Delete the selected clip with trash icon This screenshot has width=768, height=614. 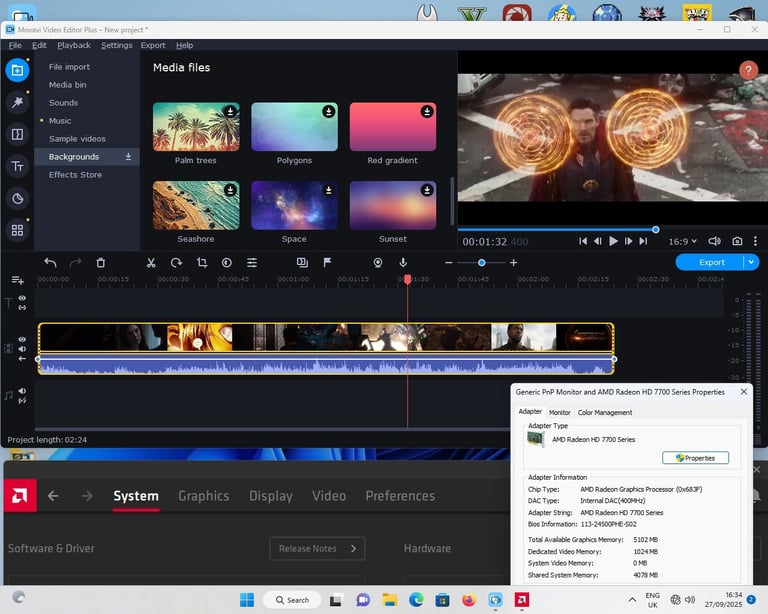(x=101, y=262)
